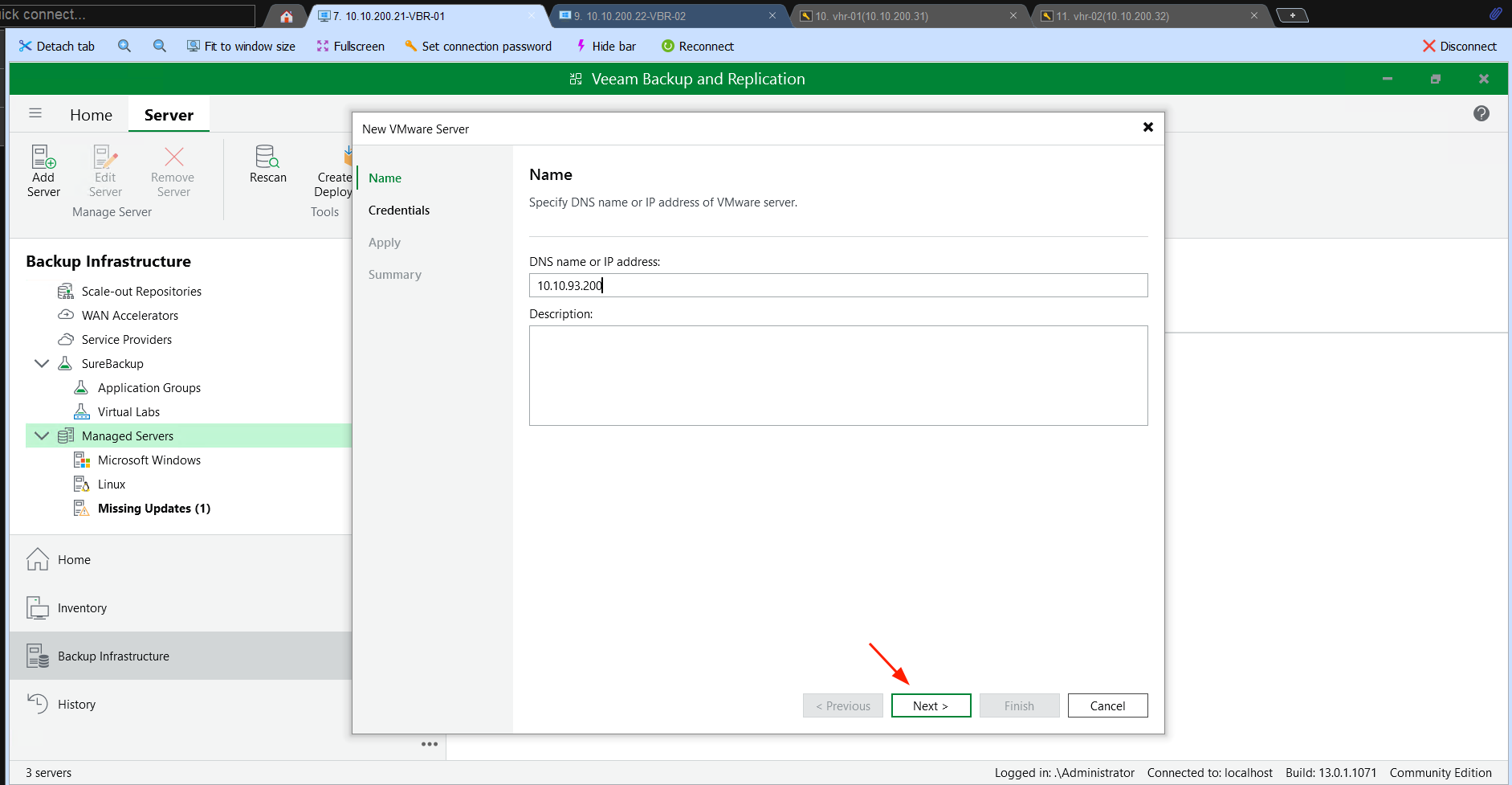This screenshot has height=785, width=1512.
Task: Click inside the Description text area
Action: [838, 375]
